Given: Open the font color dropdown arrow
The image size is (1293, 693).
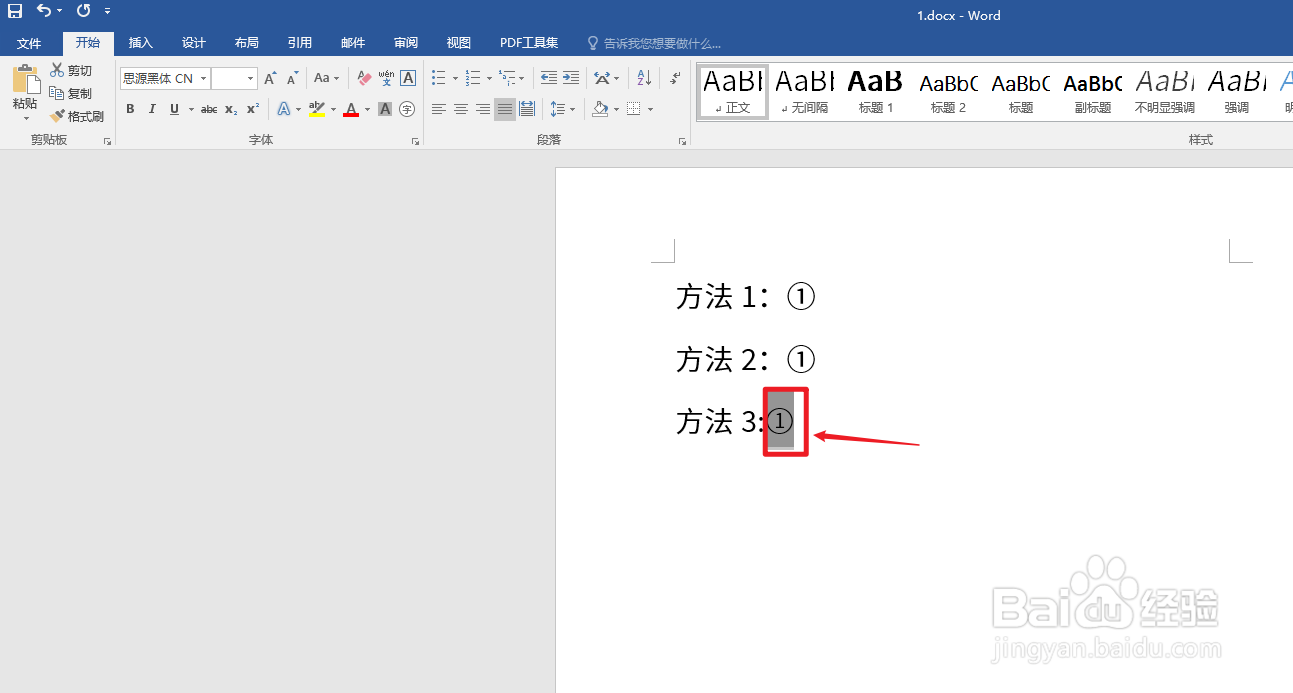Looking at the screenshot, I should click(367, 109).
